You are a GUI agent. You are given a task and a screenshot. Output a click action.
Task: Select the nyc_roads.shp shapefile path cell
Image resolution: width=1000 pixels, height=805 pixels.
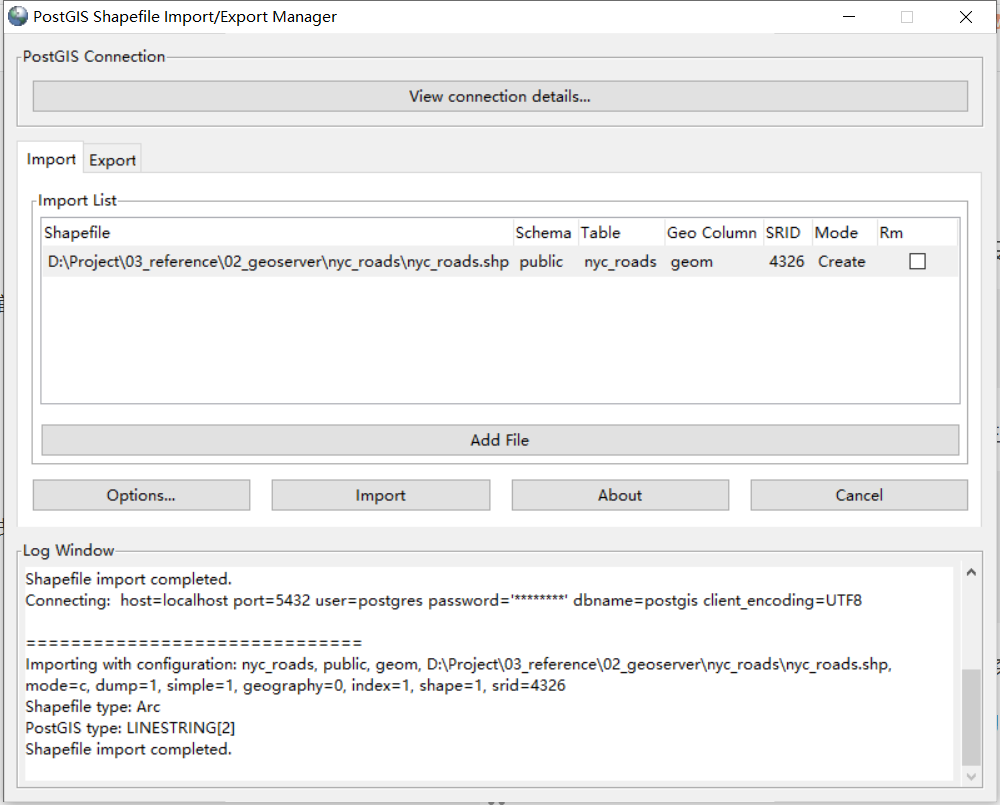278,262
